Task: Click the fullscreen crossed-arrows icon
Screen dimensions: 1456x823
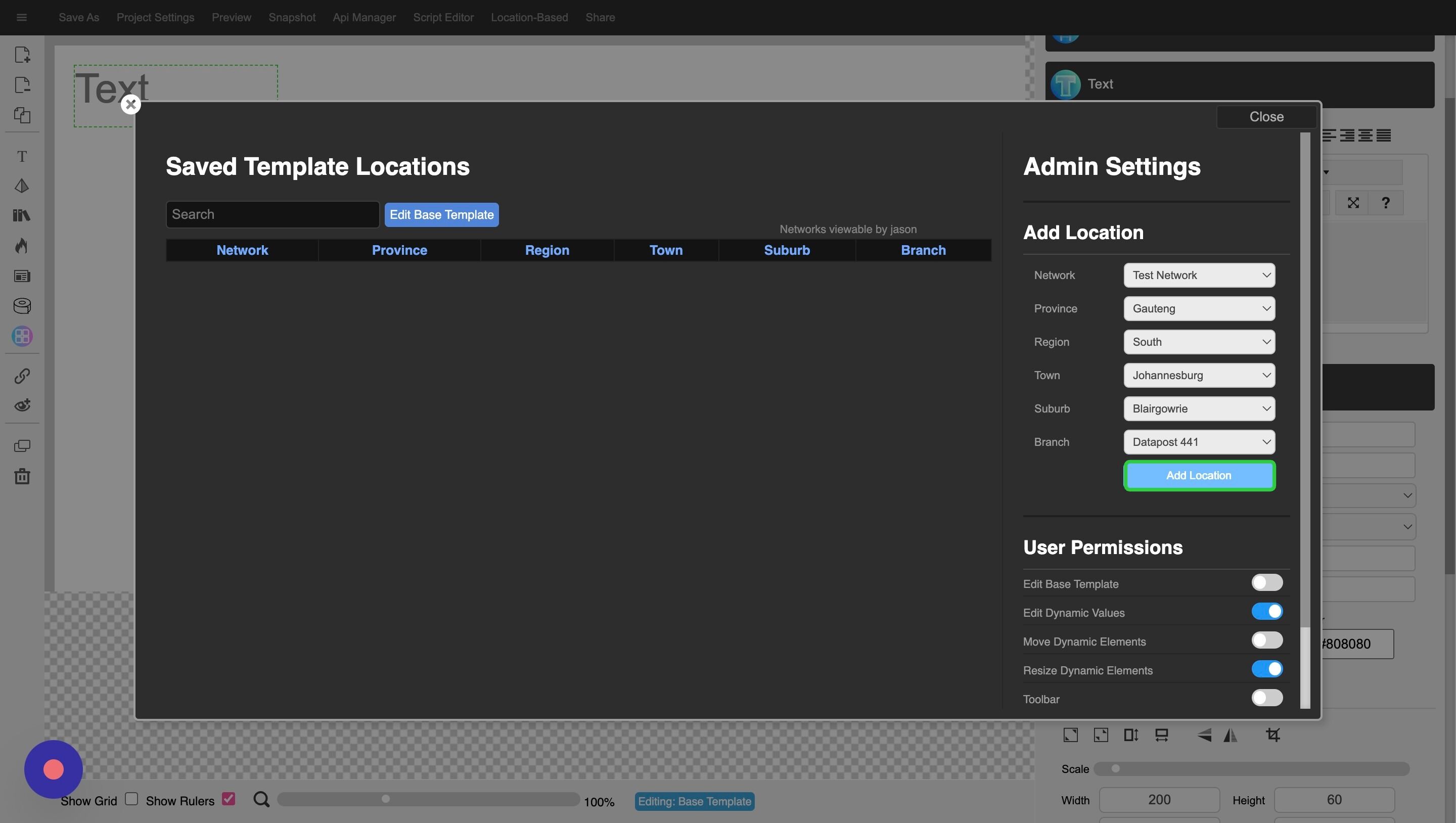Action: [1353, 203]
